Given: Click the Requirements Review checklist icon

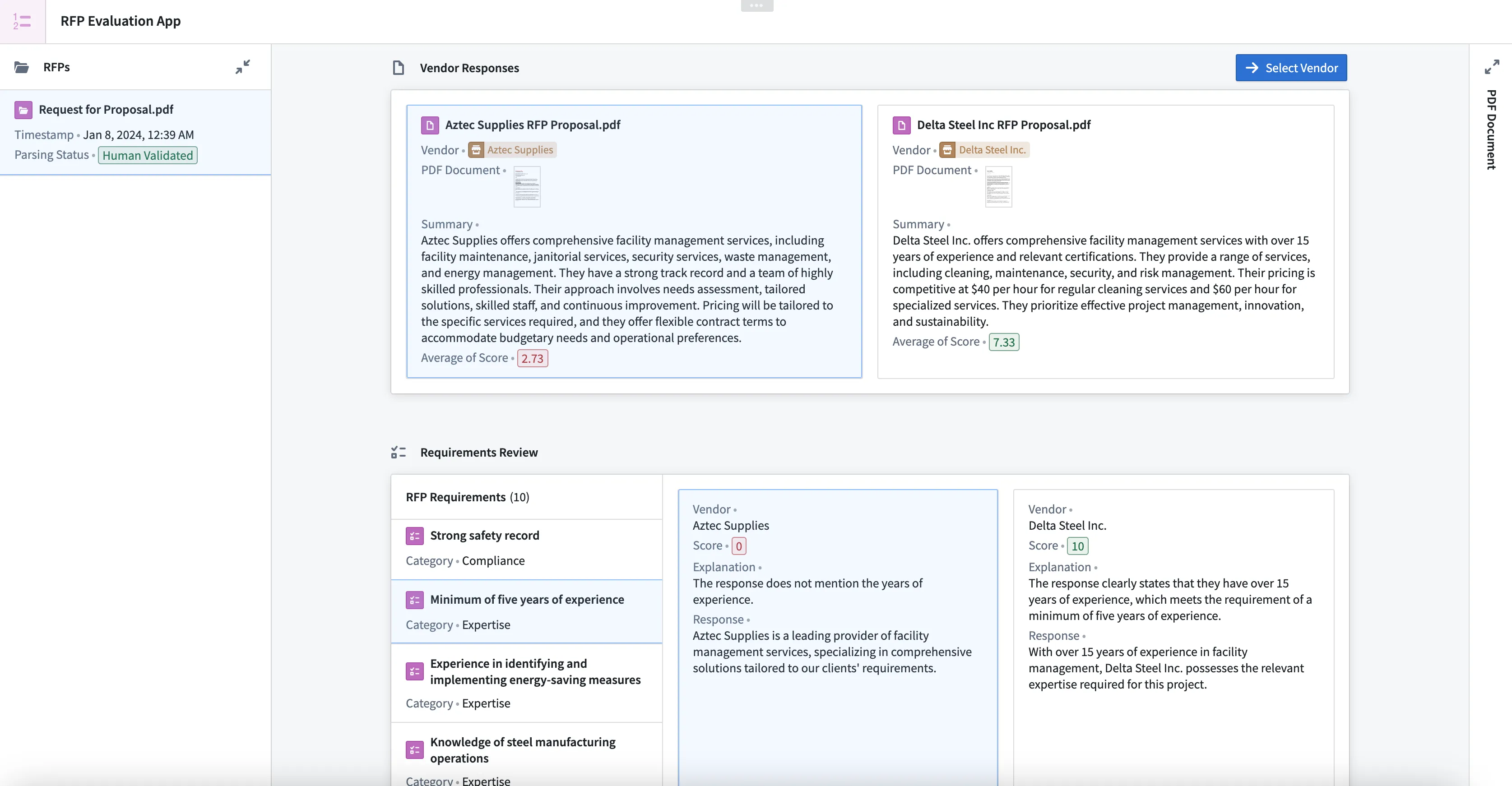Looking at the screenshot, I should [x=399, y=452].
